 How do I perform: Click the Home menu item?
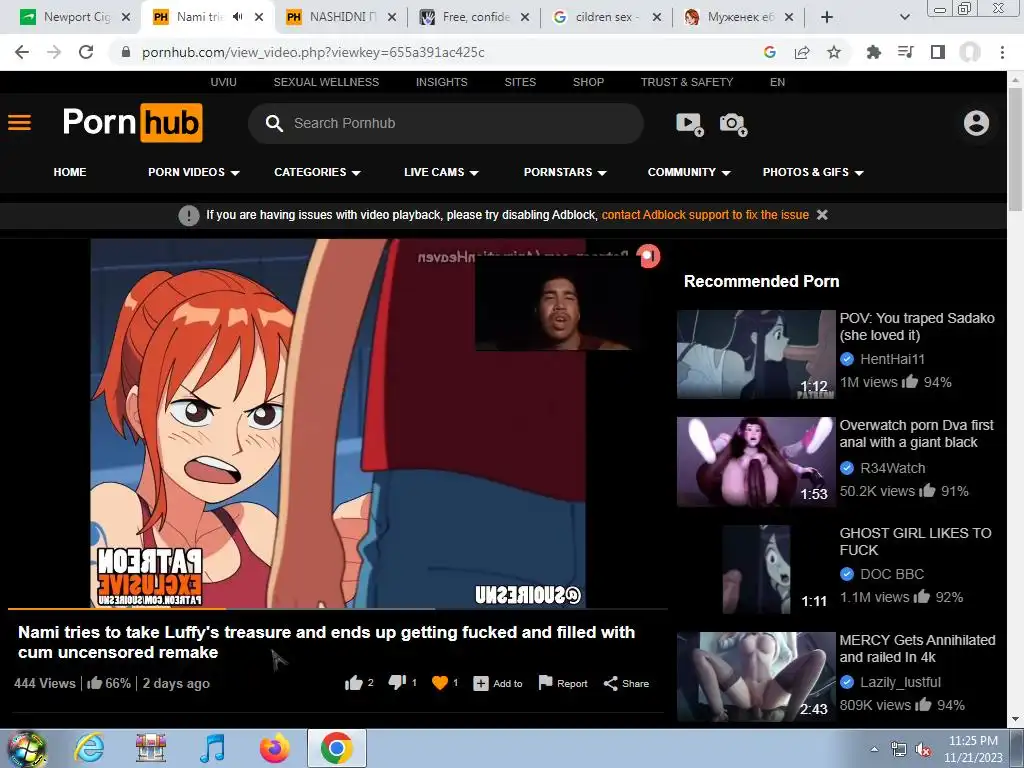[x=70, y=172]
